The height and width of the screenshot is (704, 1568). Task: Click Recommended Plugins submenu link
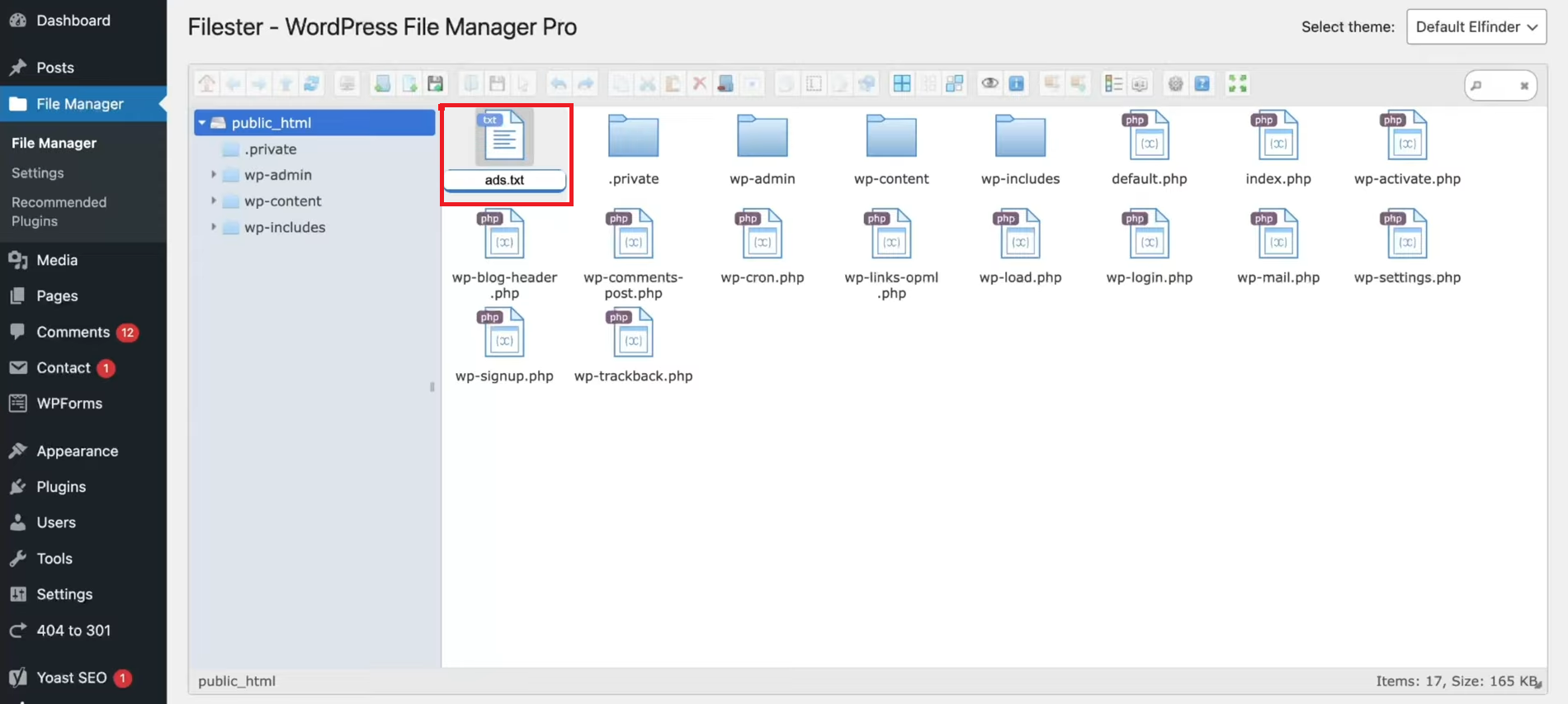click(x=59, y=212)
